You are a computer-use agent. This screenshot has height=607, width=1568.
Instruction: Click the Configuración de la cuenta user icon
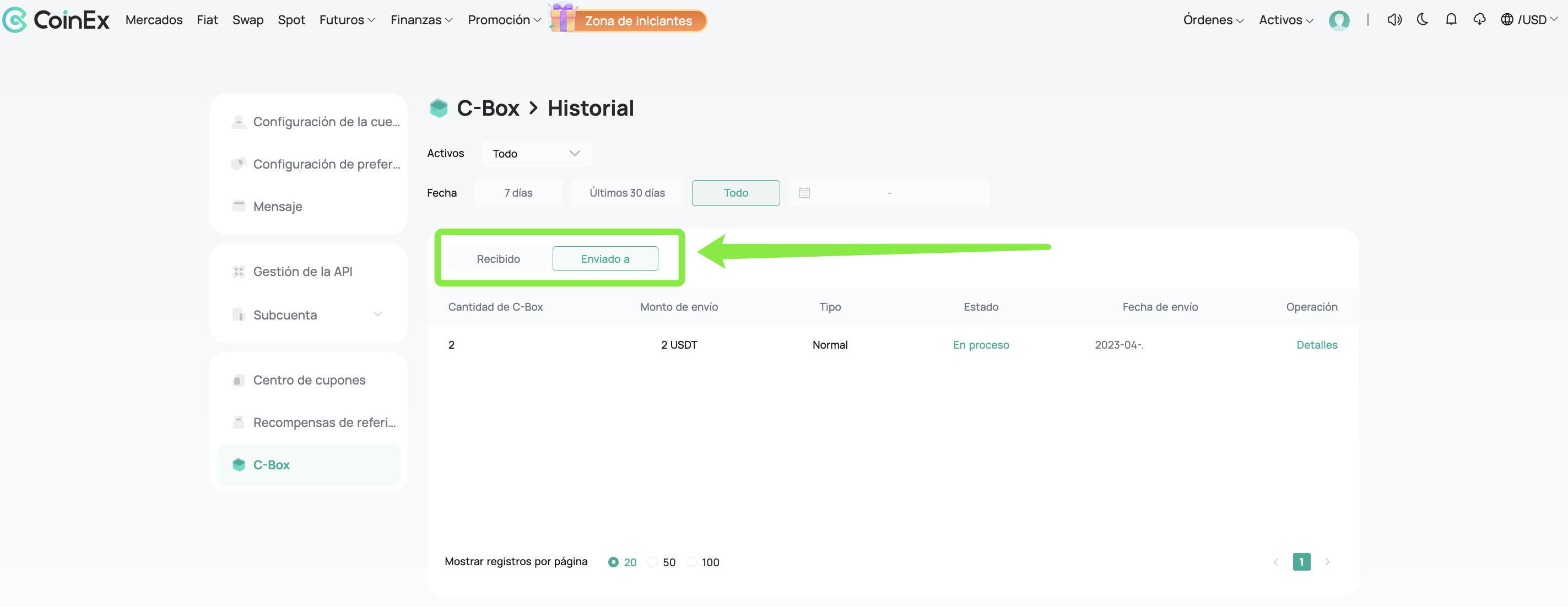239,122
